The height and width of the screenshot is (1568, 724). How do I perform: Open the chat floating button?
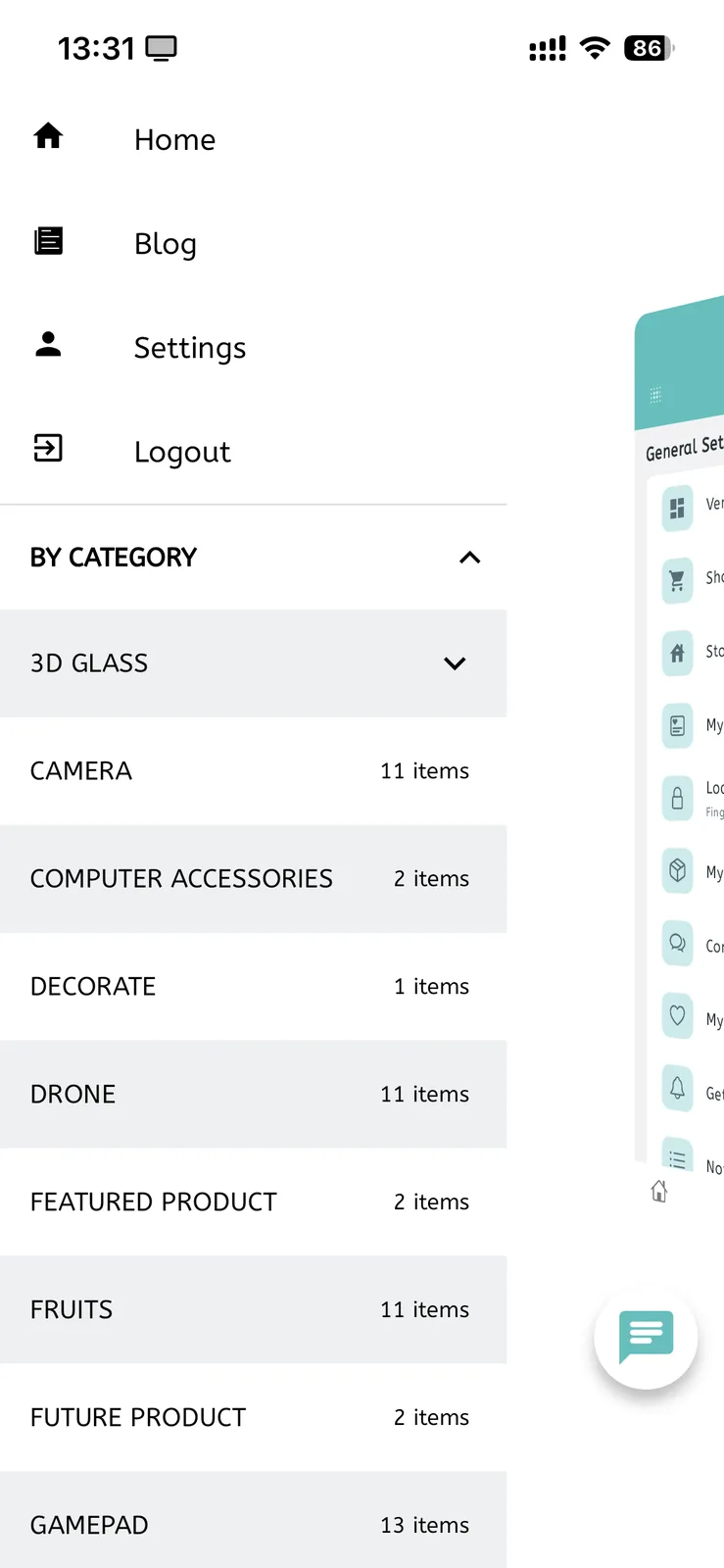646,1338
